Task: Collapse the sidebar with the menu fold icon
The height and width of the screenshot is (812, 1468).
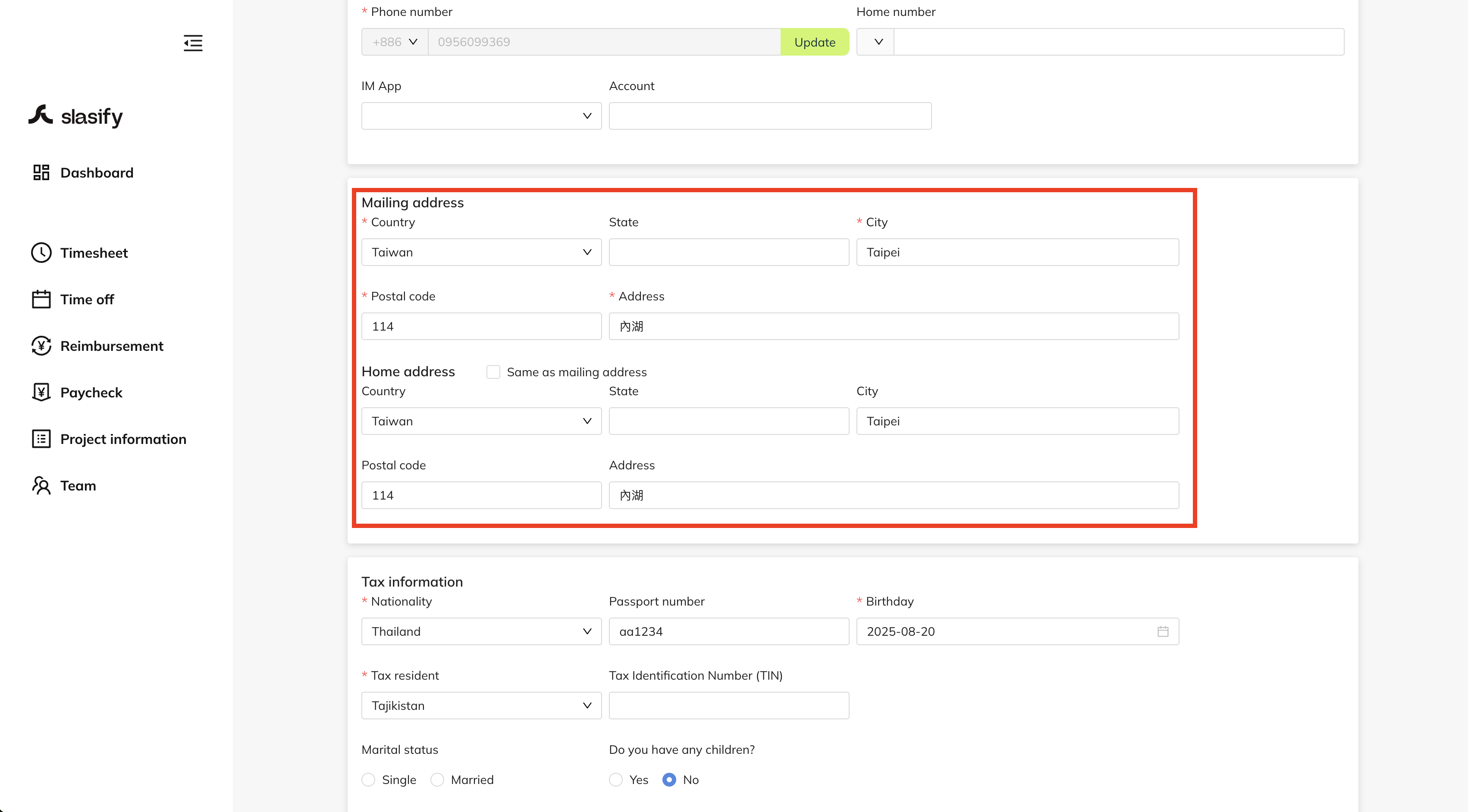Action: (193, 43)
